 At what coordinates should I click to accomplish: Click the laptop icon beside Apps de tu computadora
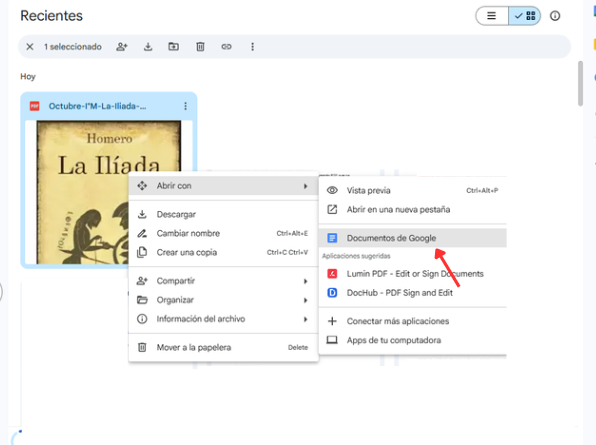point(332,340)
